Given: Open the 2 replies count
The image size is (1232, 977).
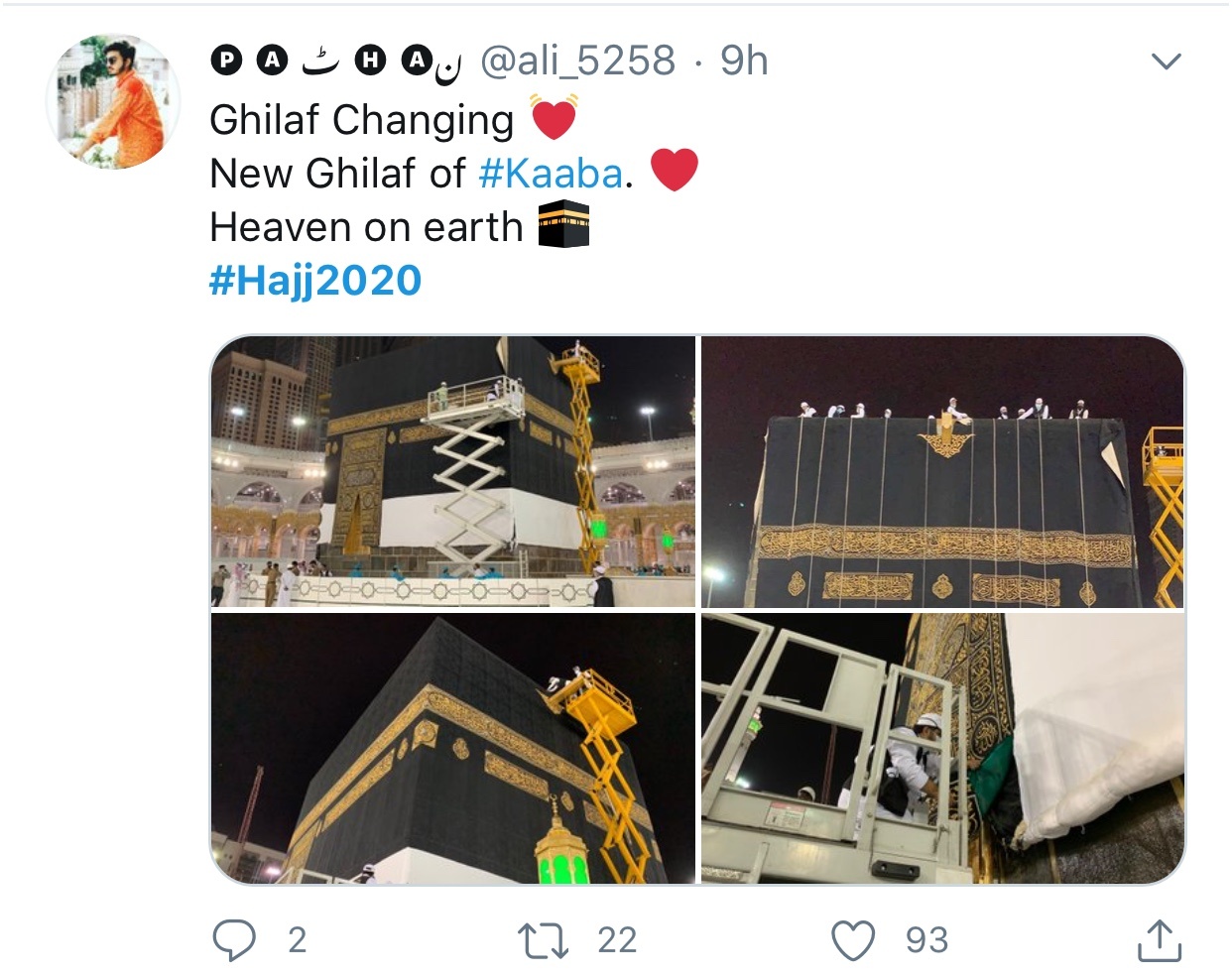Looking at the screenshot, I should (x=297, y=940).
